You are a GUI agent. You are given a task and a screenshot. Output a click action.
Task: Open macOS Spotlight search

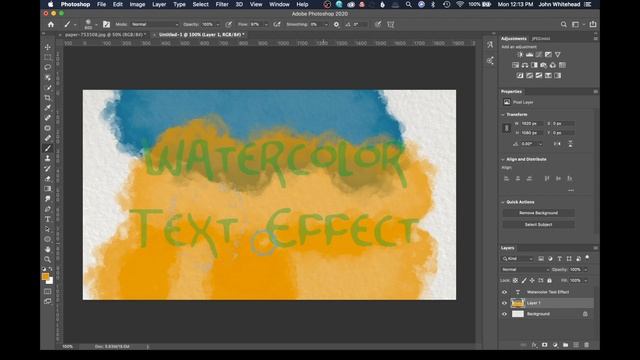408,4
